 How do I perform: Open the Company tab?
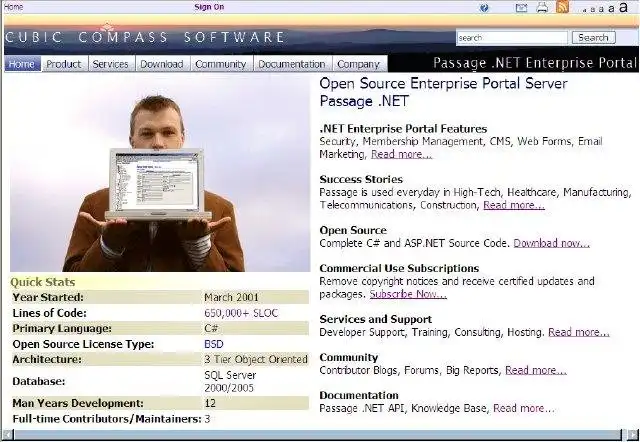point(358,64)
